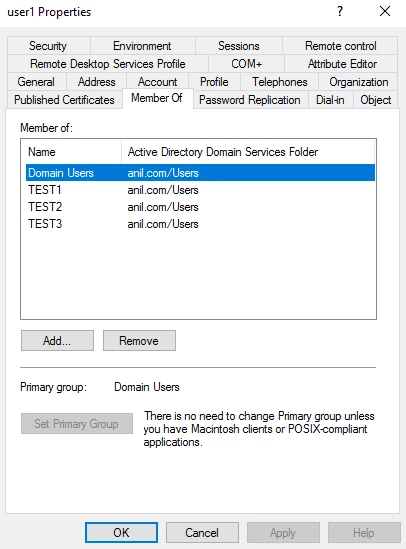Go to the Object tab
The width and height of the screenshot is (406, 549).
376,100
